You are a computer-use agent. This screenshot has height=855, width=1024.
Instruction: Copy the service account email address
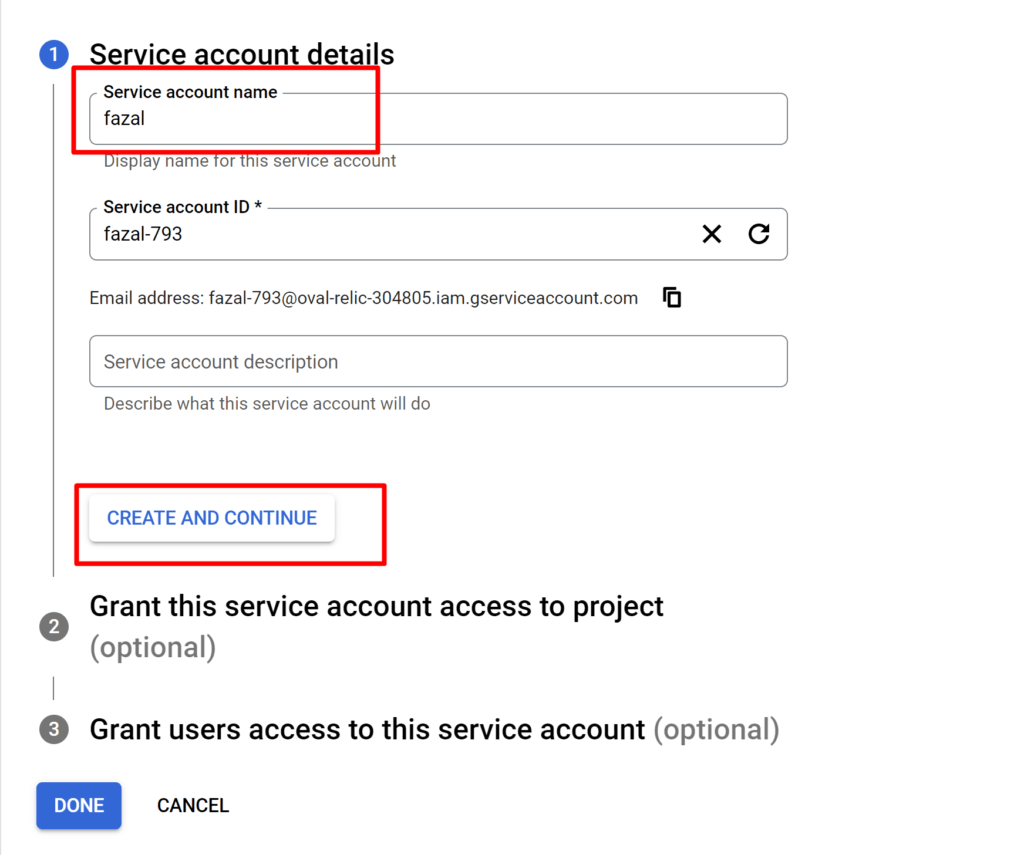tap(672, 297)
